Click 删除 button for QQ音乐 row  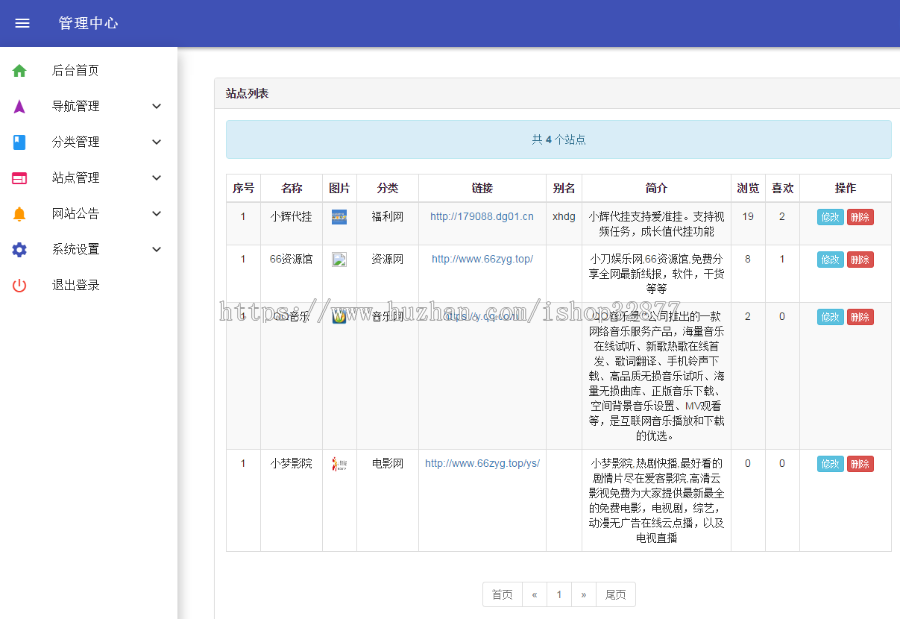(x=860, y=317)
